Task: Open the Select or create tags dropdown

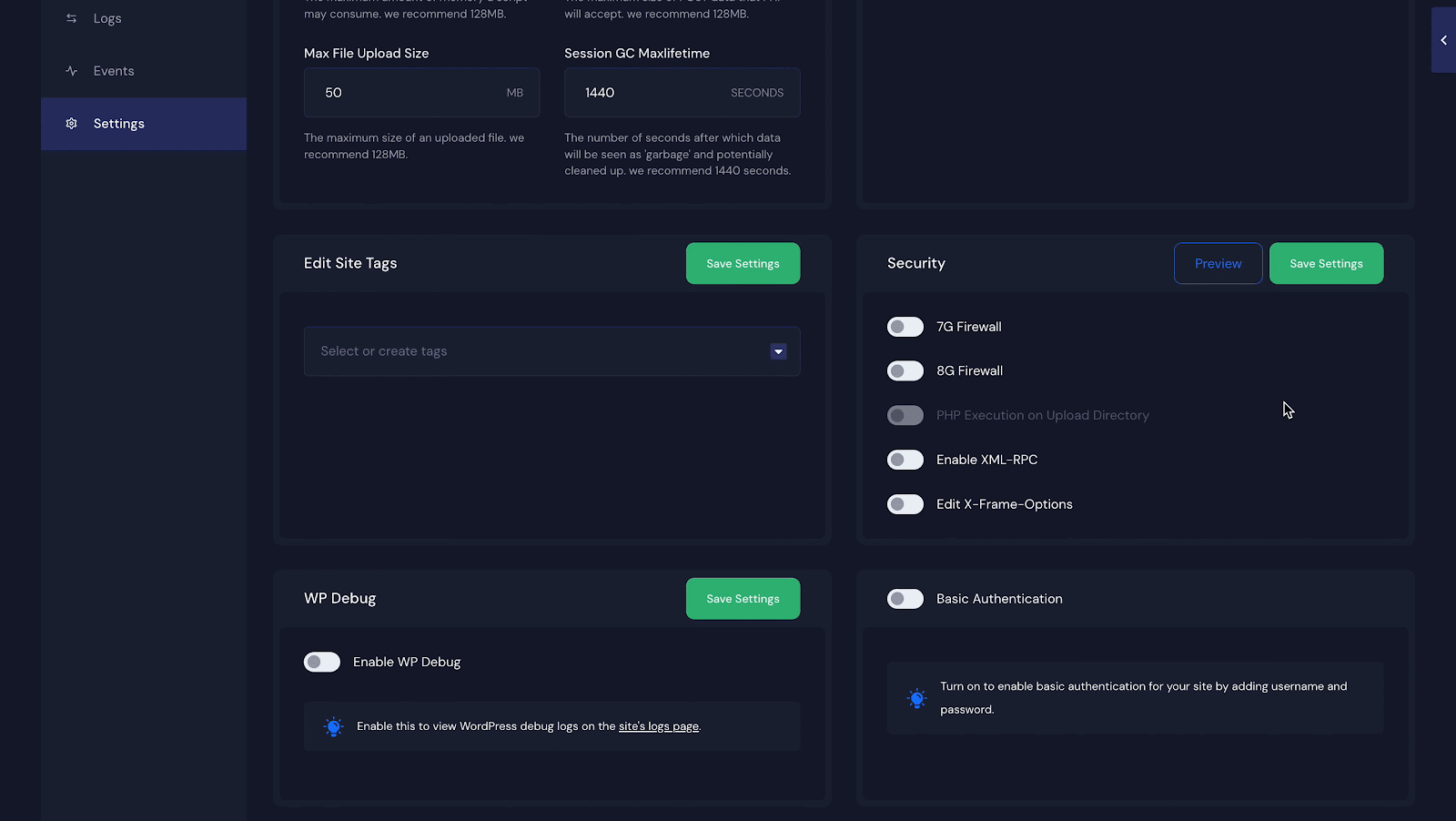Action: 778,351
